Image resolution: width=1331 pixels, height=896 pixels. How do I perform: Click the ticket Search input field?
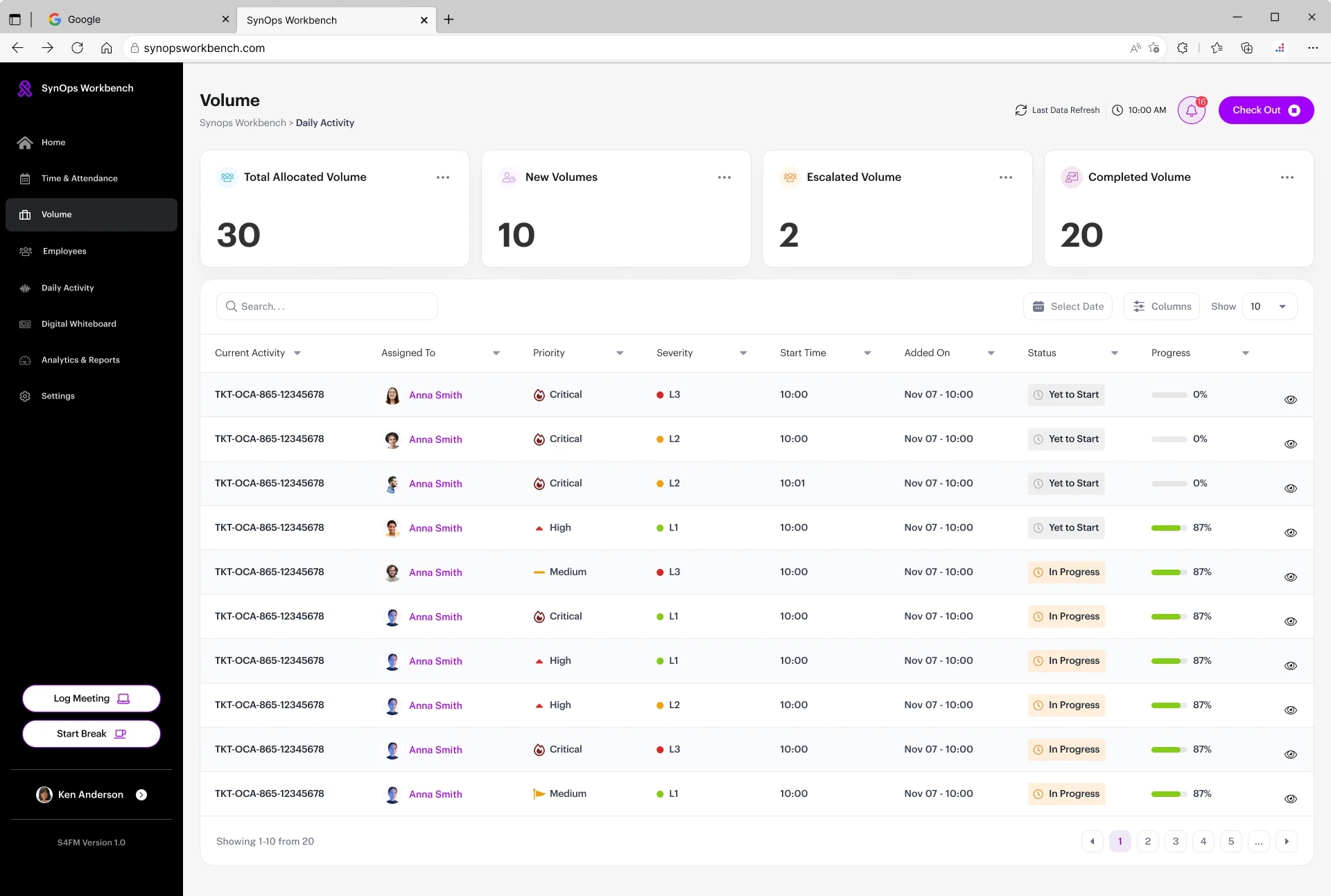327,306
